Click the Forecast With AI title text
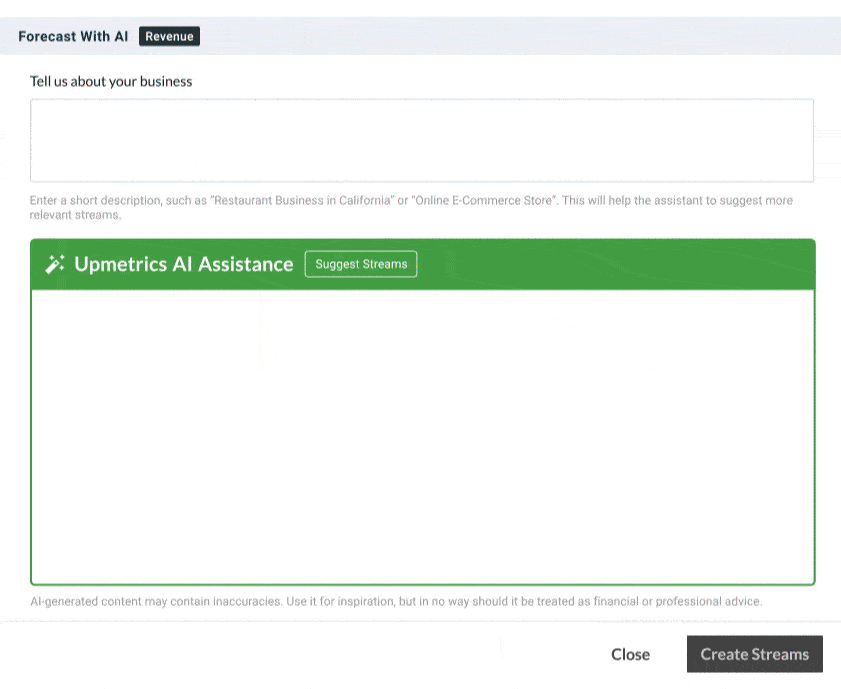The image size is (841, 689). coord(73,36)
